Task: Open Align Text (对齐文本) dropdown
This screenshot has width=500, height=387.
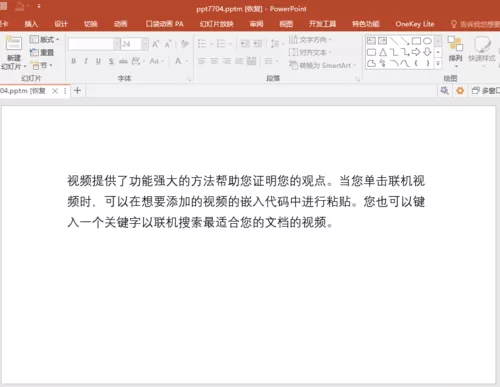Action: click(x=310, y=52)
